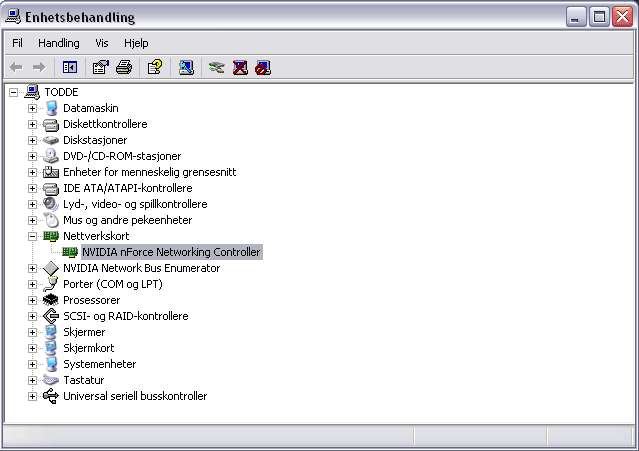Expand the Diskstasjoner node
This screenshot has height=451, width=639.
tap(33, 140)
